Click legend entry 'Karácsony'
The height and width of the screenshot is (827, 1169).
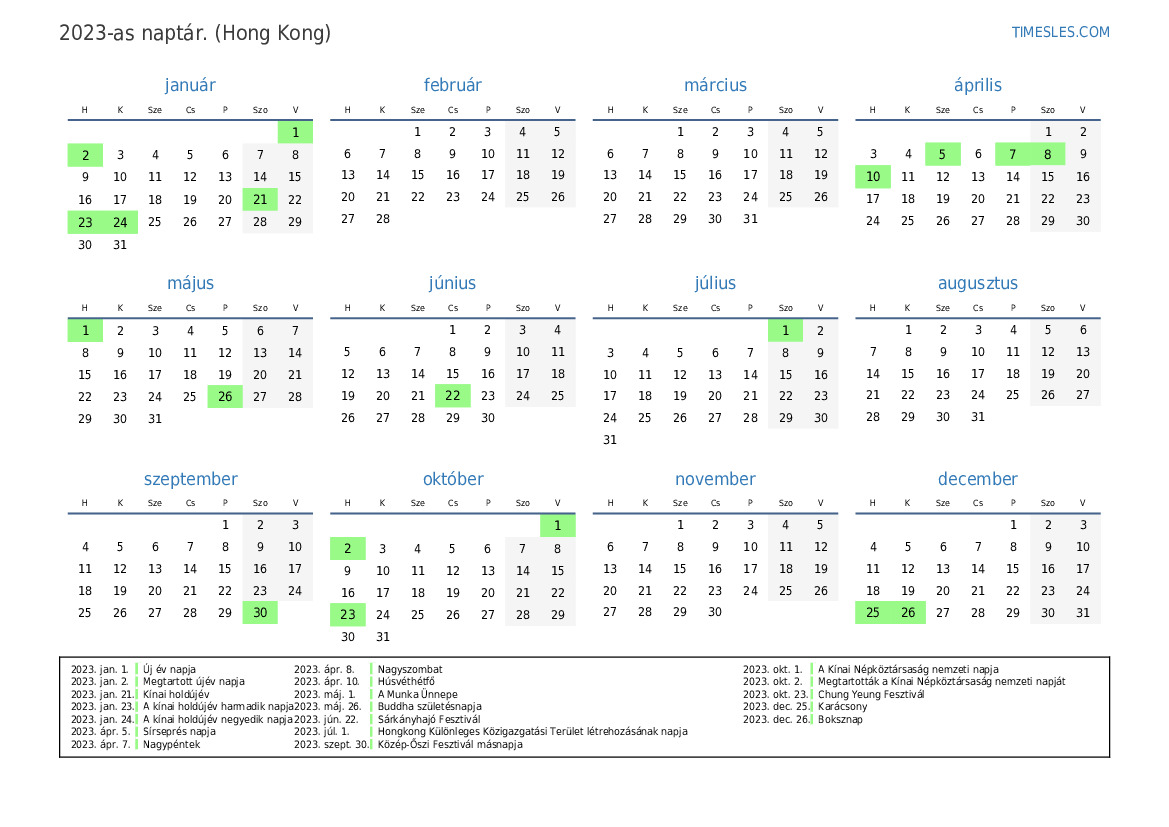coord(842,706)
